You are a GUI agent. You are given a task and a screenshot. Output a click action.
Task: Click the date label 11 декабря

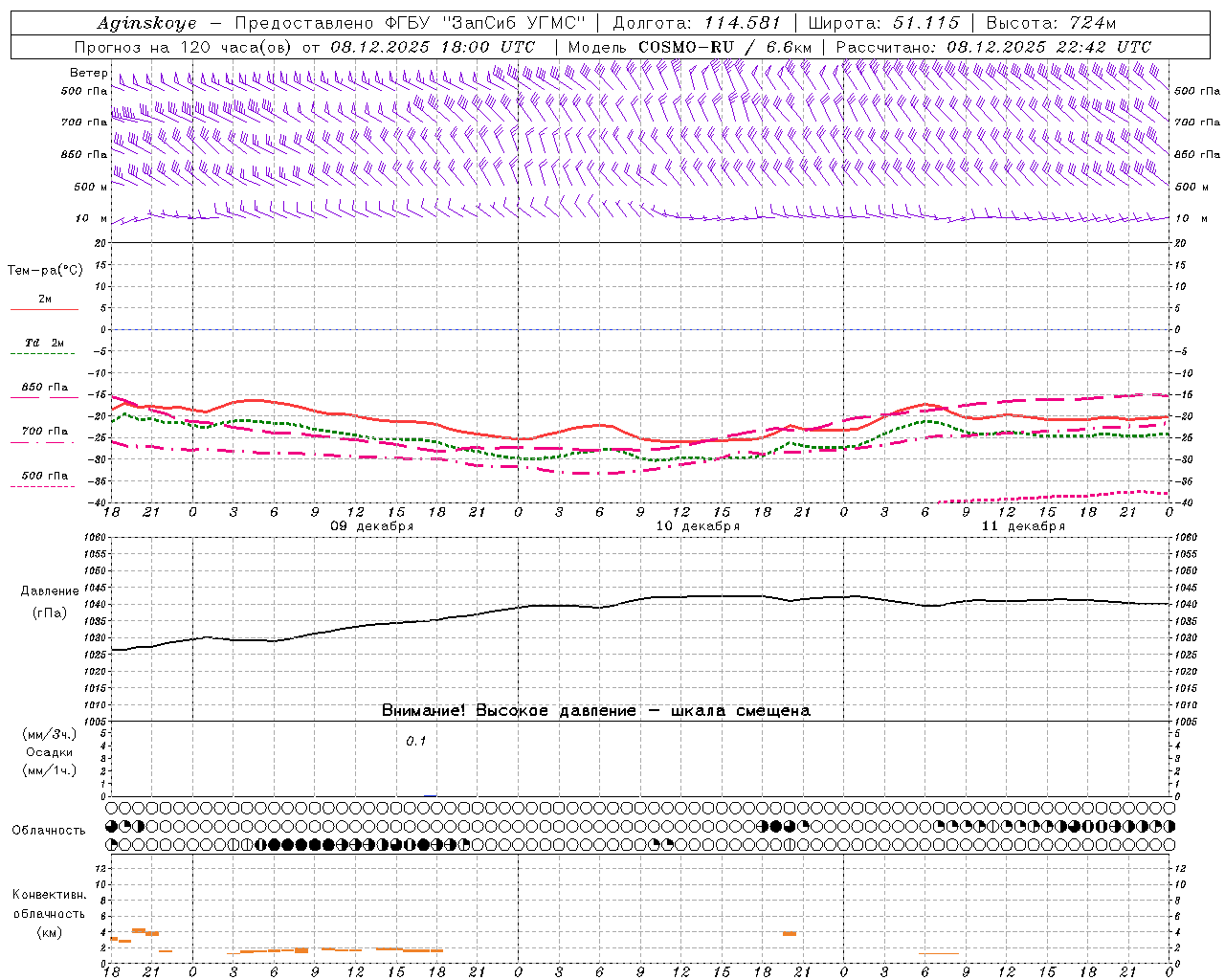tap(1023, 526)
